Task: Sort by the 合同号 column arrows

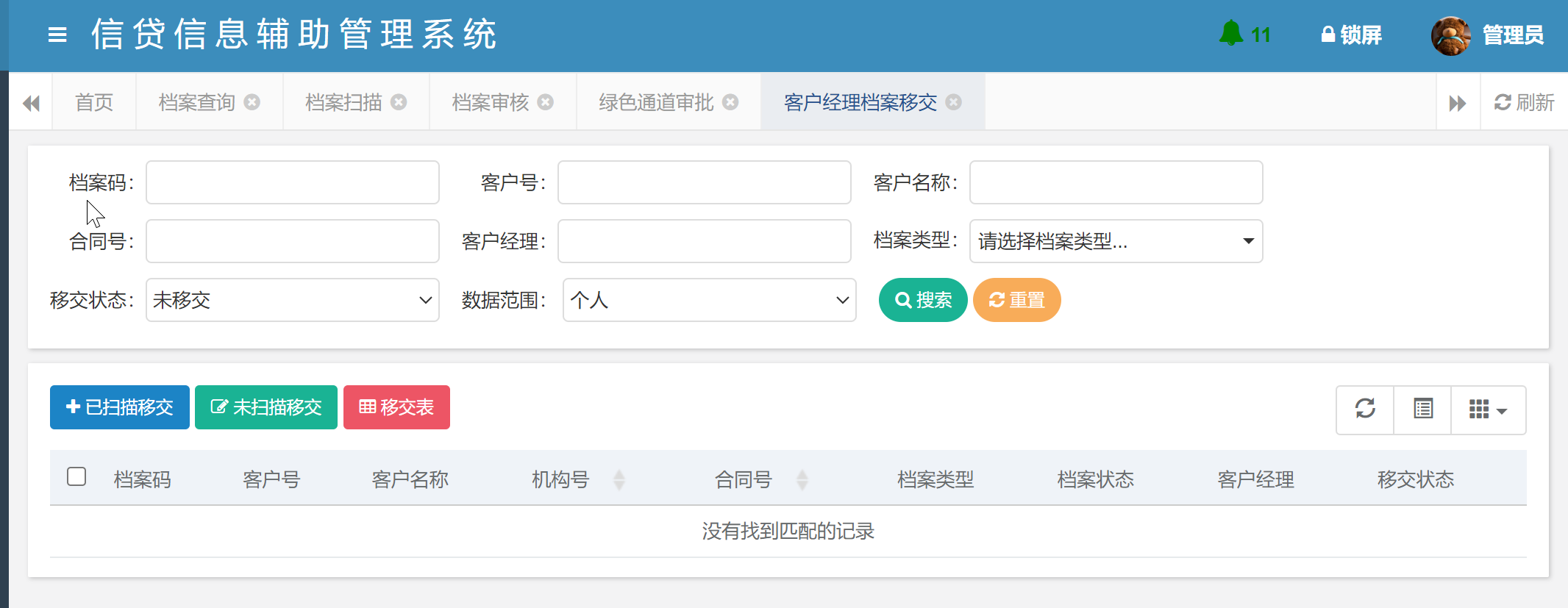Action: (x=802, y=480)
